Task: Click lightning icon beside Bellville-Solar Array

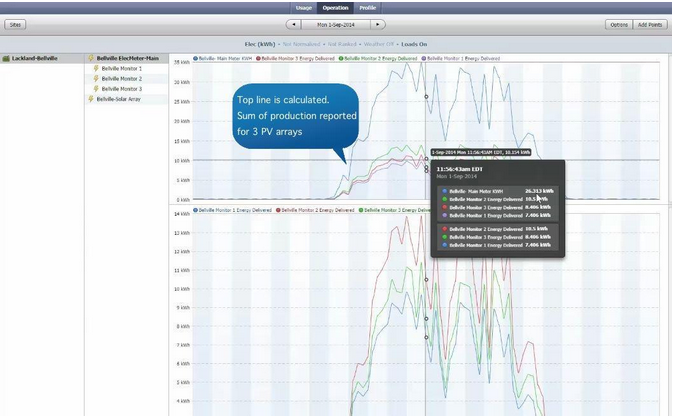Action: [x=91, y=99]
